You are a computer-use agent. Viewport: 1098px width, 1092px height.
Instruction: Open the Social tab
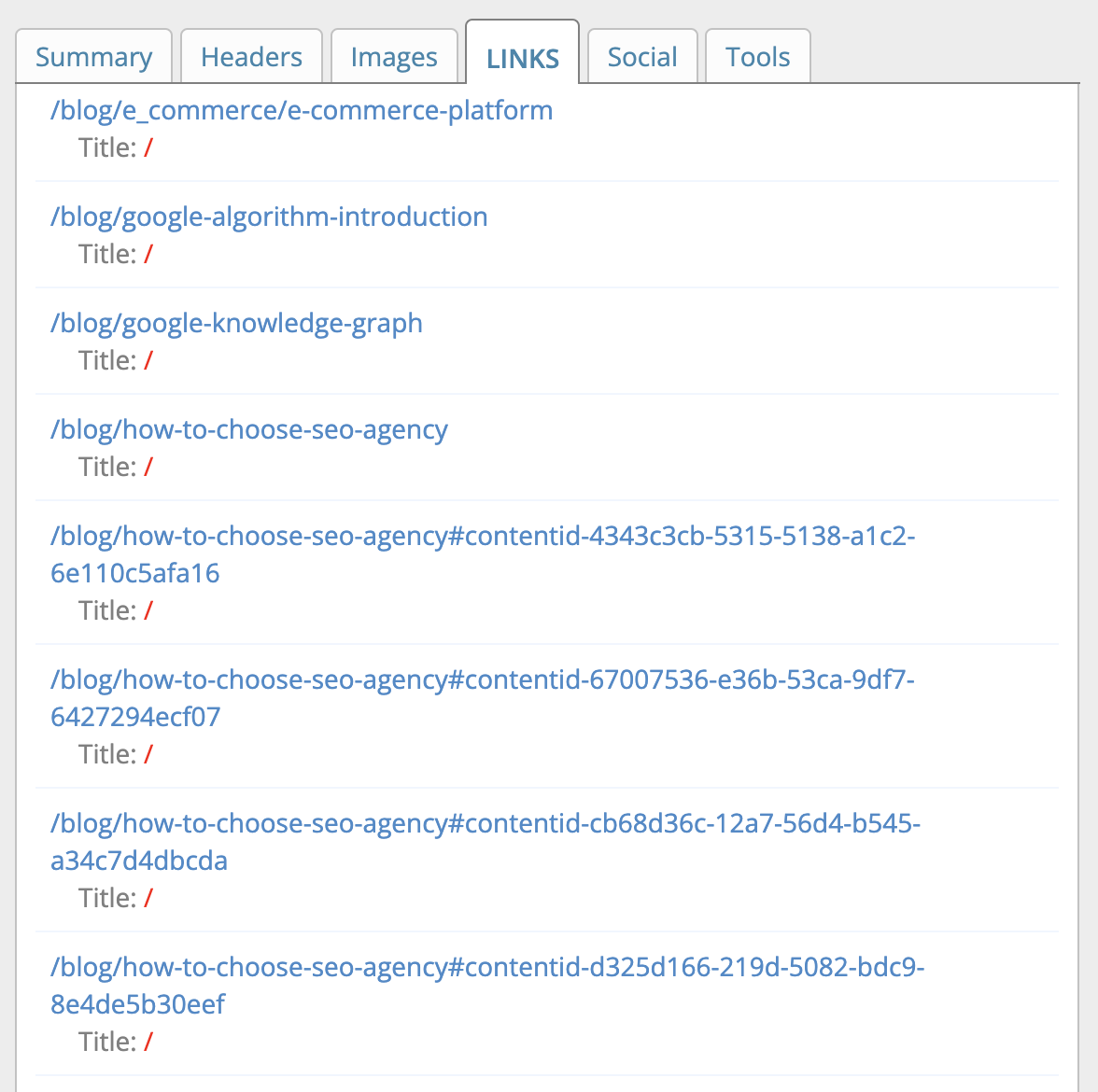pos(642,56)
